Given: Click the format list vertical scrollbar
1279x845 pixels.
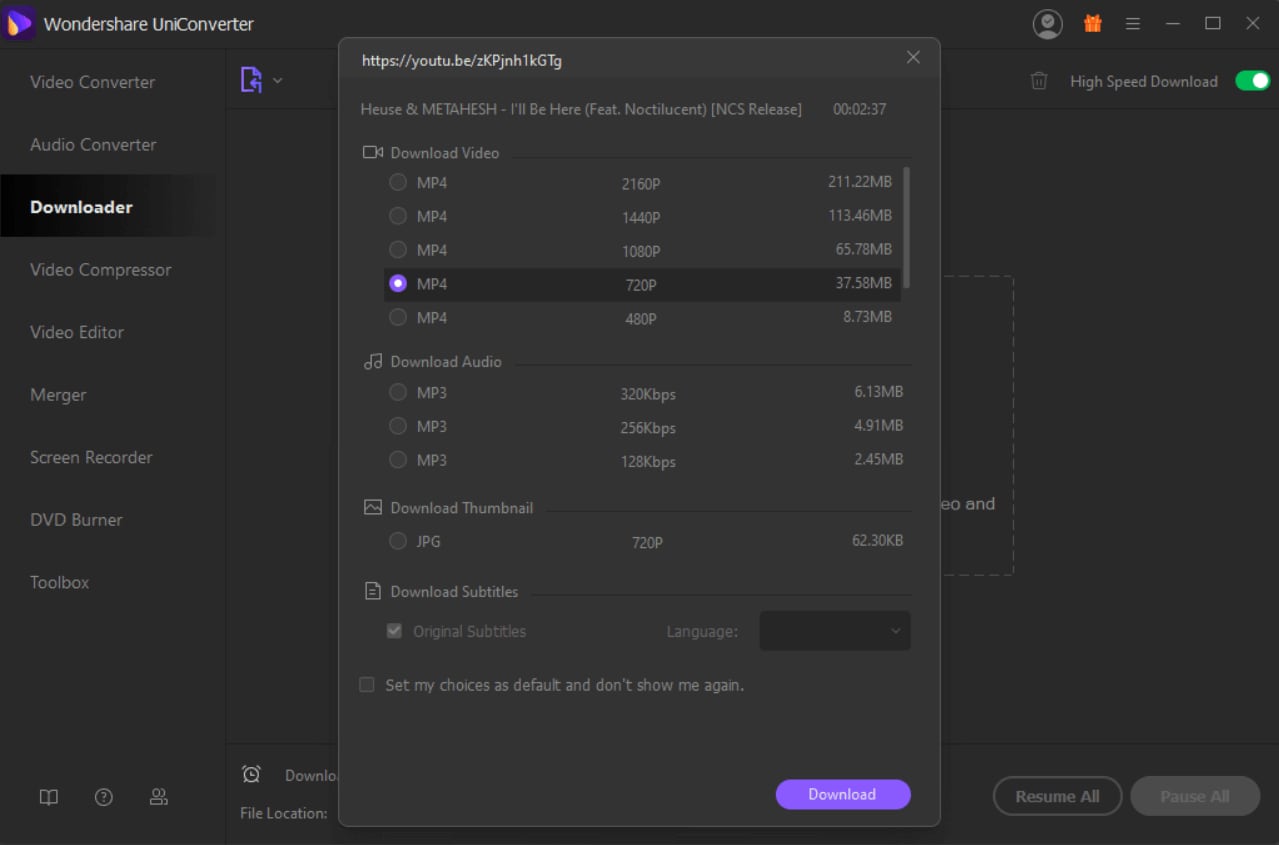Looking at the screenshot, I should coord(906,228).
